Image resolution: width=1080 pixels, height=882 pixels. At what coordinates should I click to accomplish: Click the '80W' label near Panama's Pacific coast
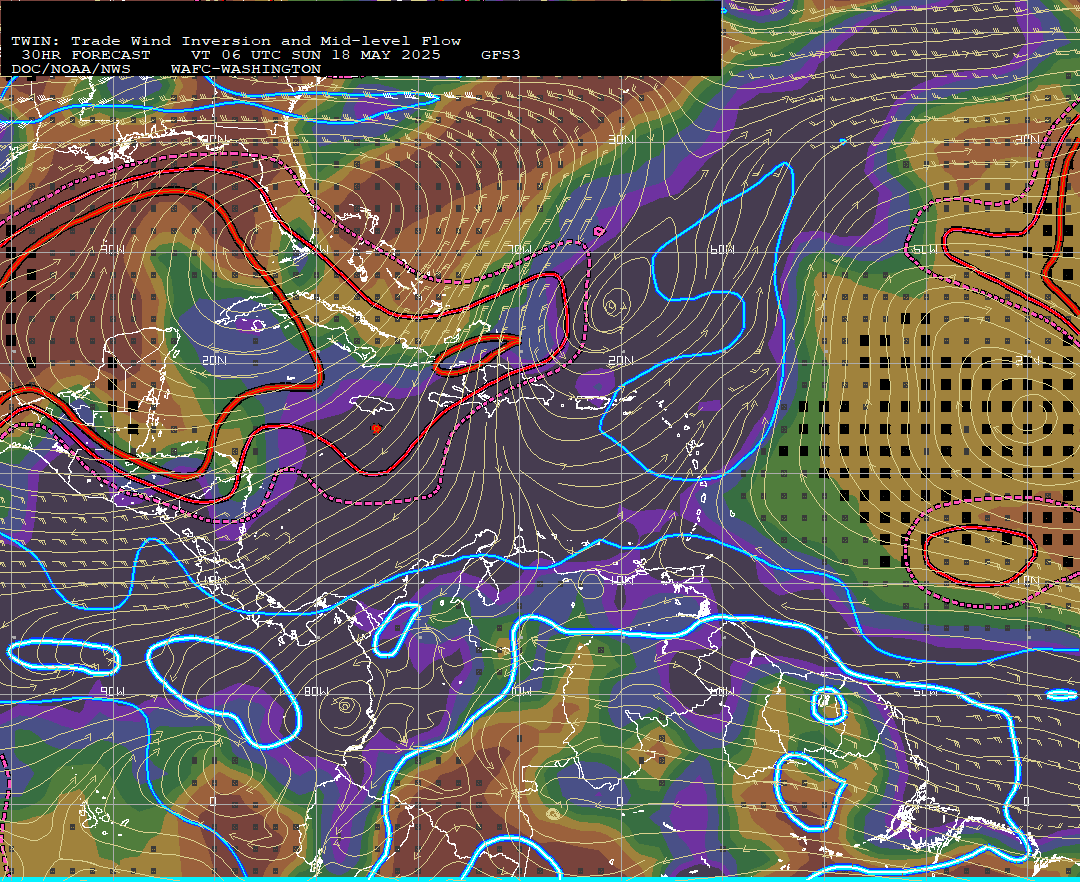pos(316,691)
